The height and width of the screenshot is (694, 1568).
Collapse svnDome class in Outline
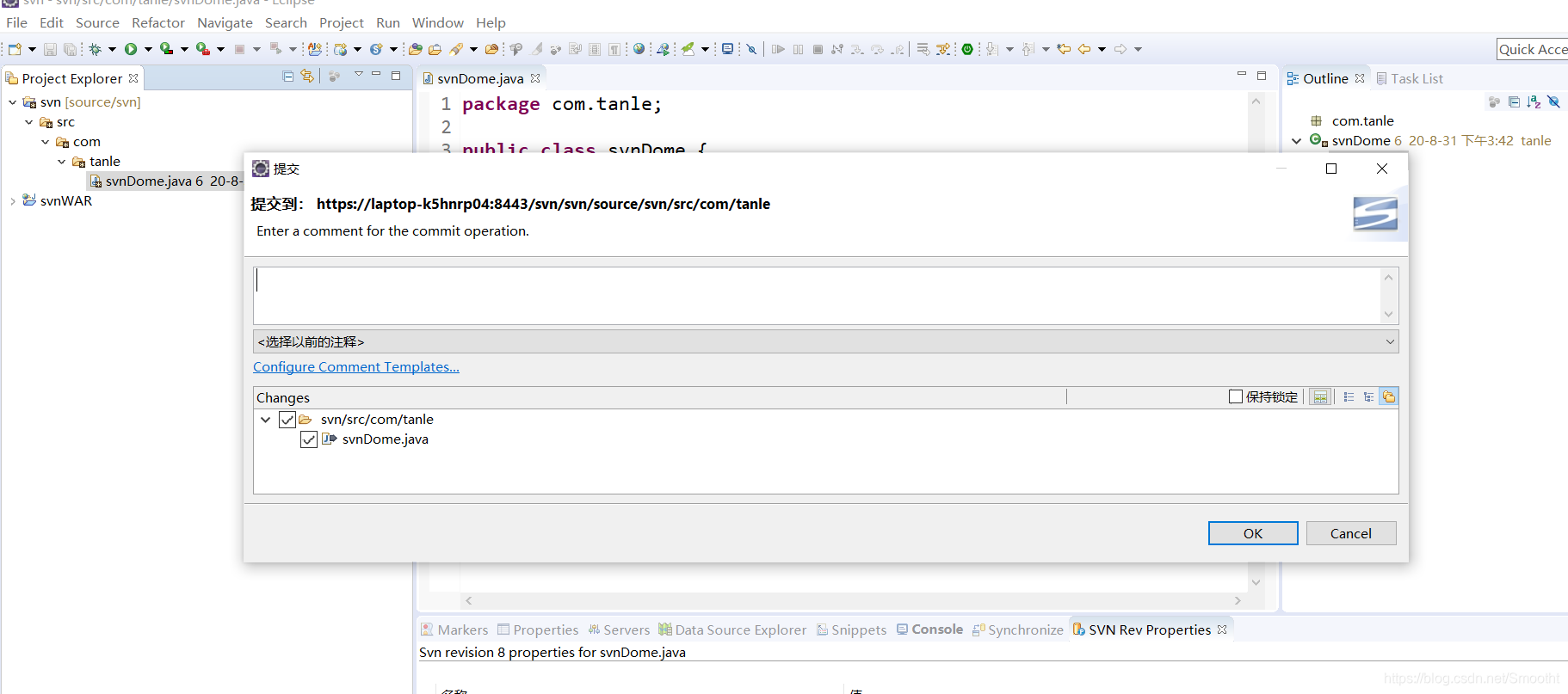point(1297,141)
